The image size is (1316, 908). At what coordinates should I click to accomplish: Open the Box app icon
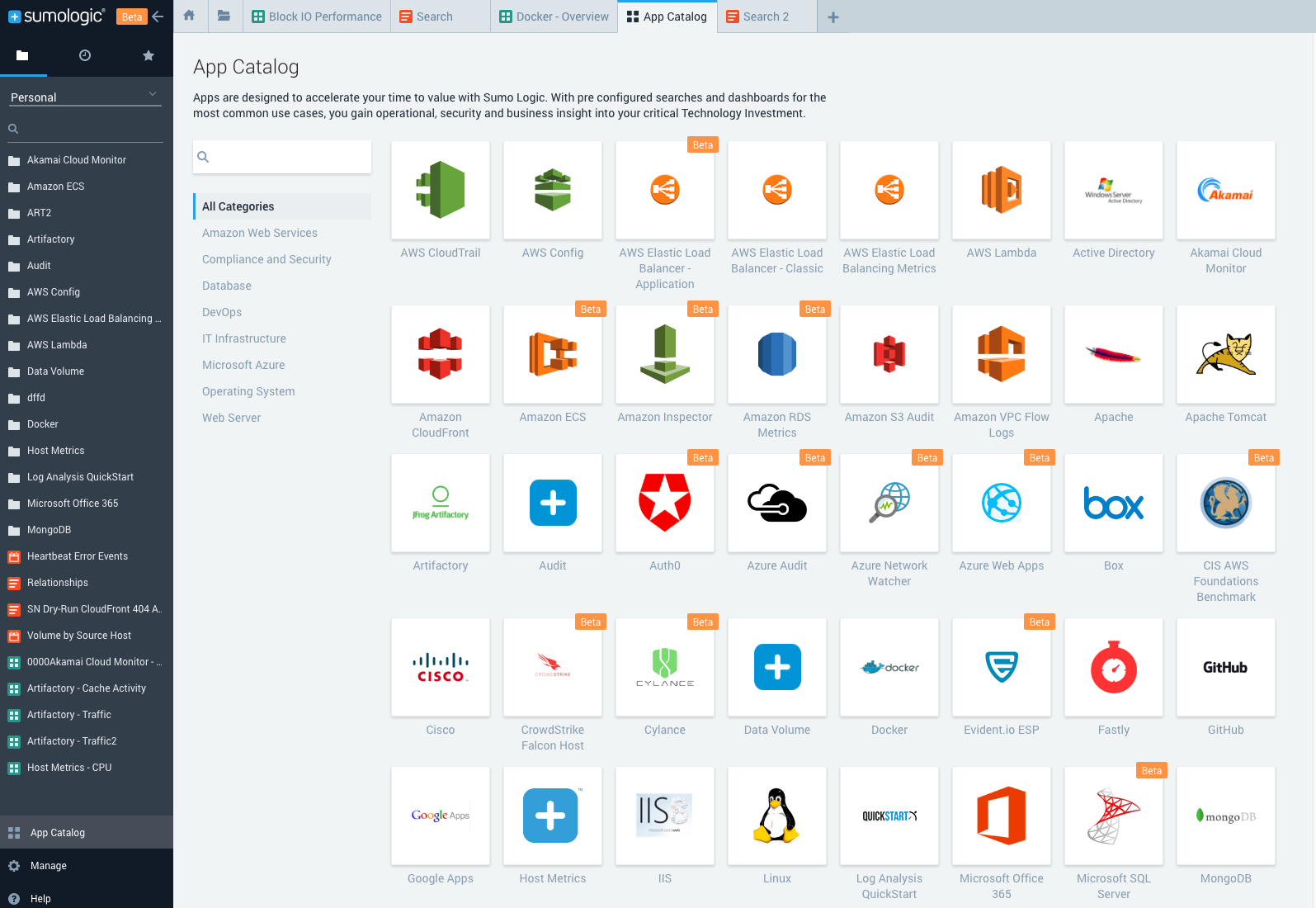(1114, 503)
